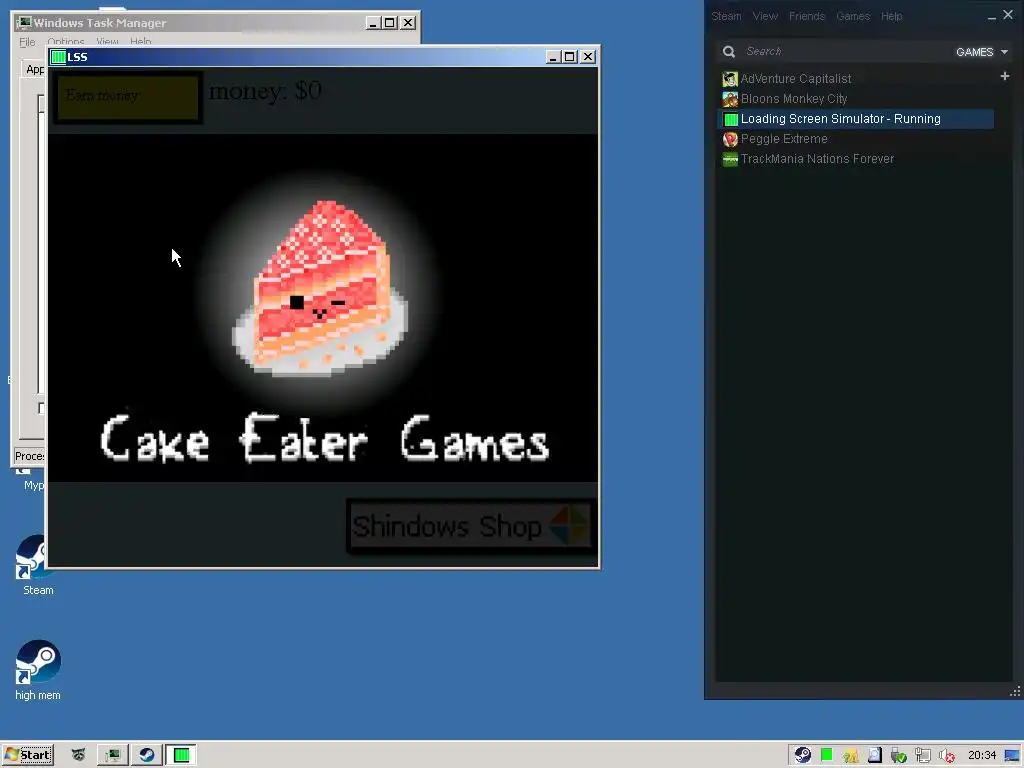Click the AdVenture Capitalist game icon
Viewport: 1024px width, 768px height.
(x=730, y=79)
